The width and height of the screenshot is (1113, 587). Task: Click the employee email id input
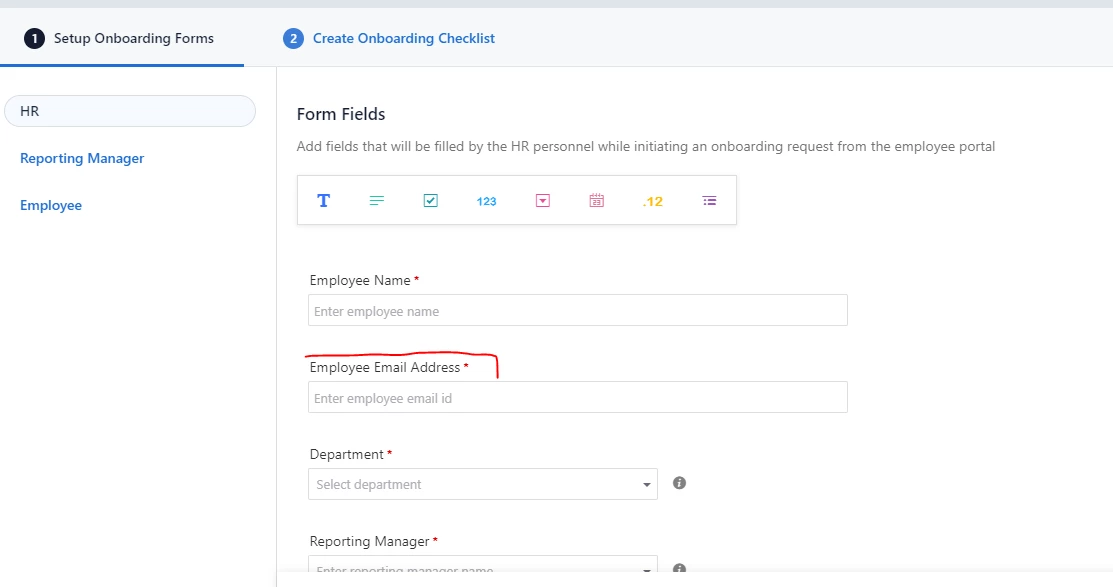578,397
